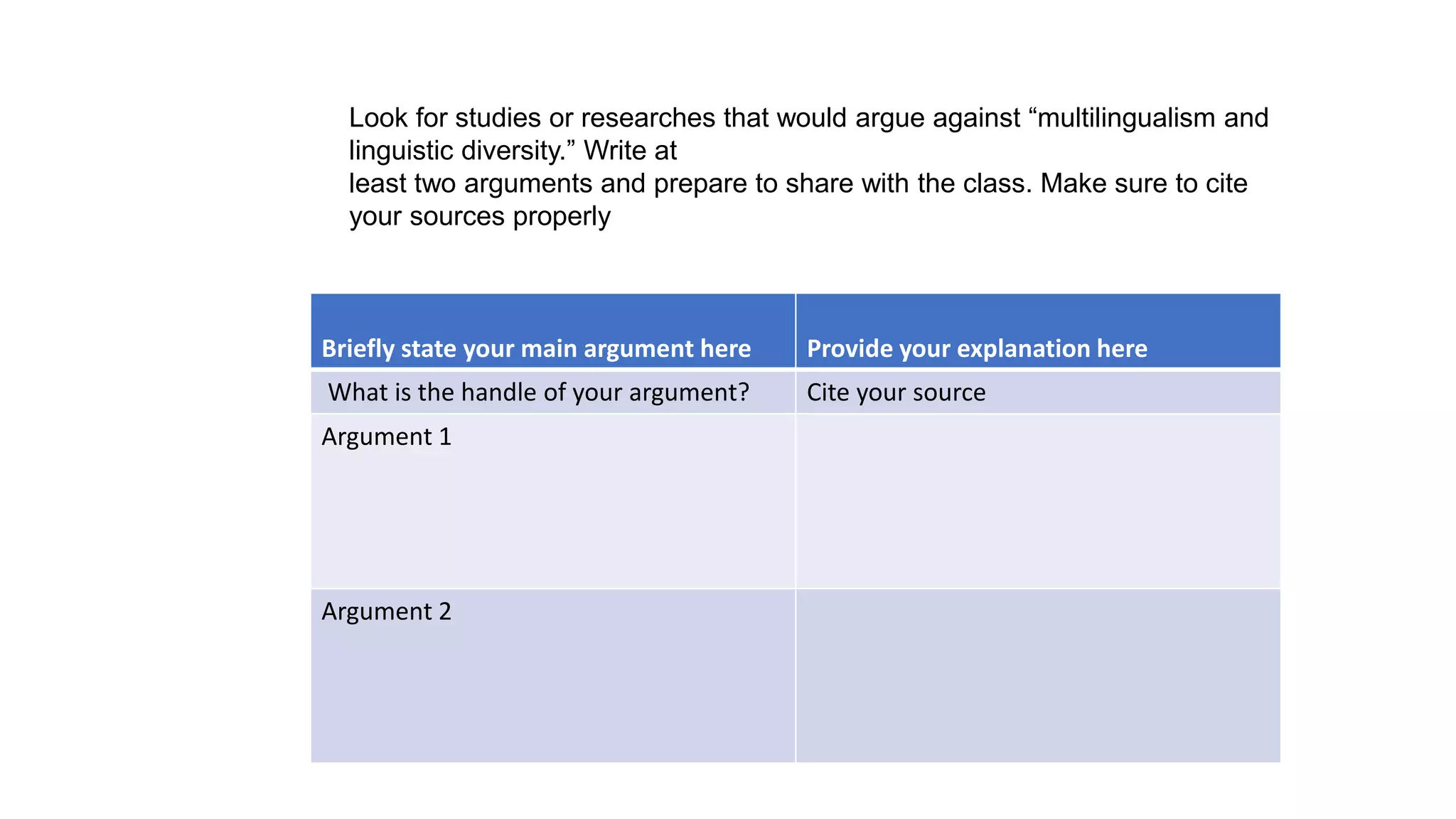
Task: Select the 'Provide your explanation here' header cell
Action: click(1038, 331)
